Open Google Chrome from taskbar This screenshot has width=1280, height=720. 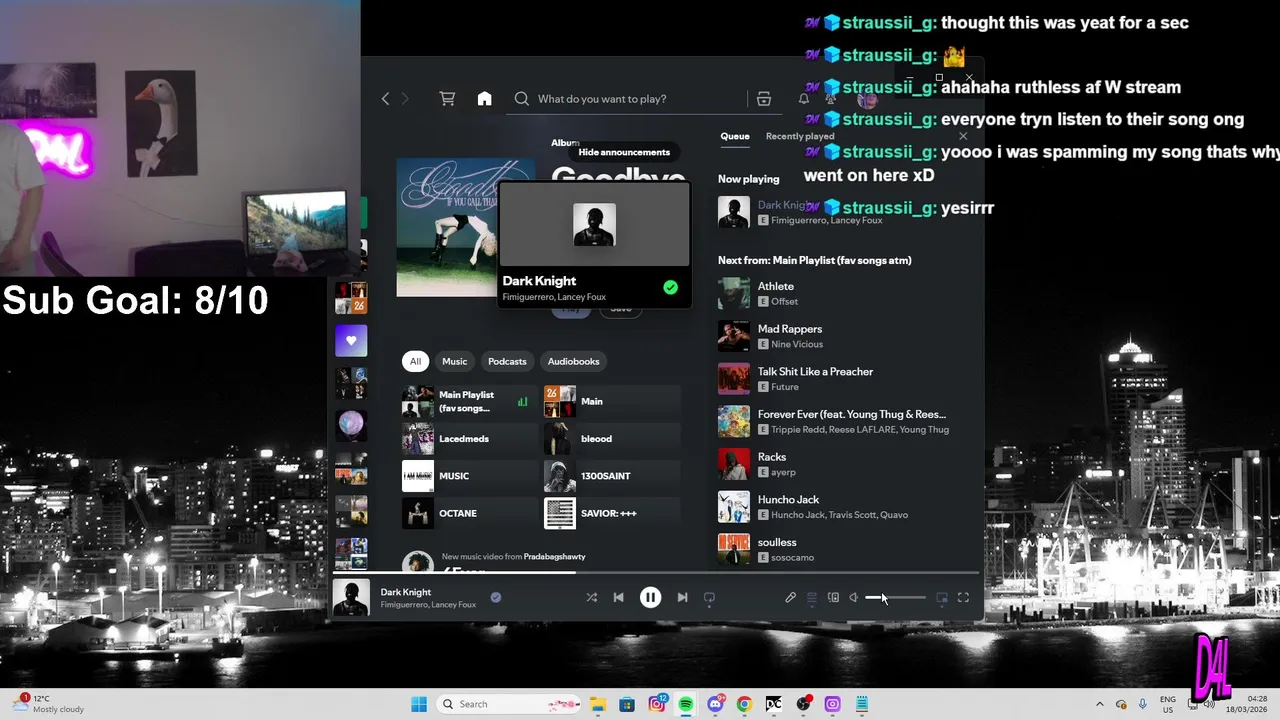tap(744, 704)
